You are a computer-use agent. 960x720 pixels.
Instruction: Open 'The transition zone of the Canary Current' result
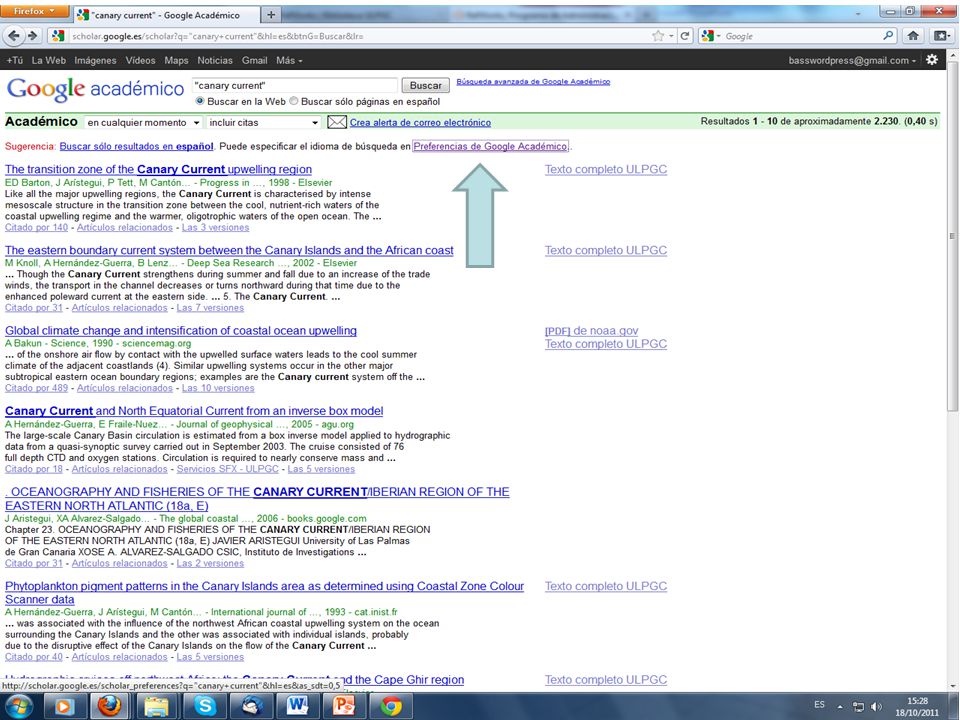pos(159,170)
